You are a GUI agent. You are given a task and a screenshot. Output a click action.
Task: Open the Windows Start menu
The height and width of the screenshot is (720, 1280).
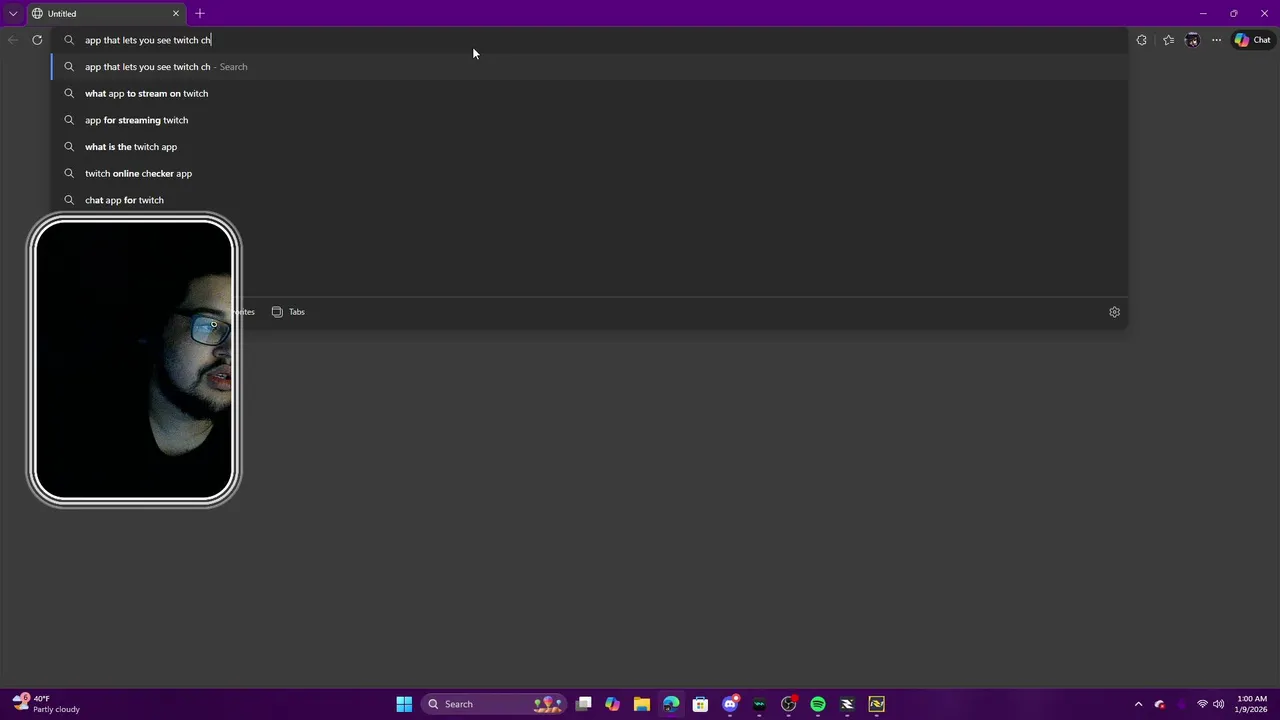(404, 704)
